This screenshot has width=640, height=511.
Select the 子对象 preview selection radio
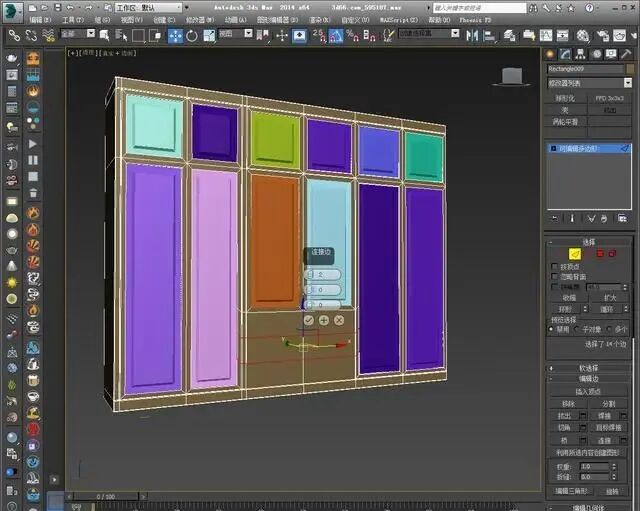click(x=578, y=329)
